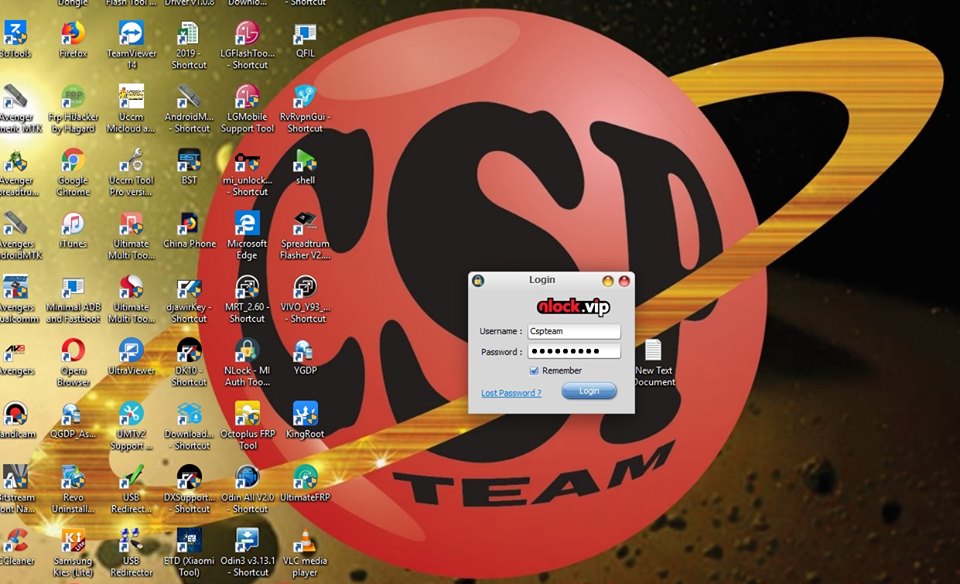Close the Login dialog
The height and width of the screenshot is (584, 960).
624,281
